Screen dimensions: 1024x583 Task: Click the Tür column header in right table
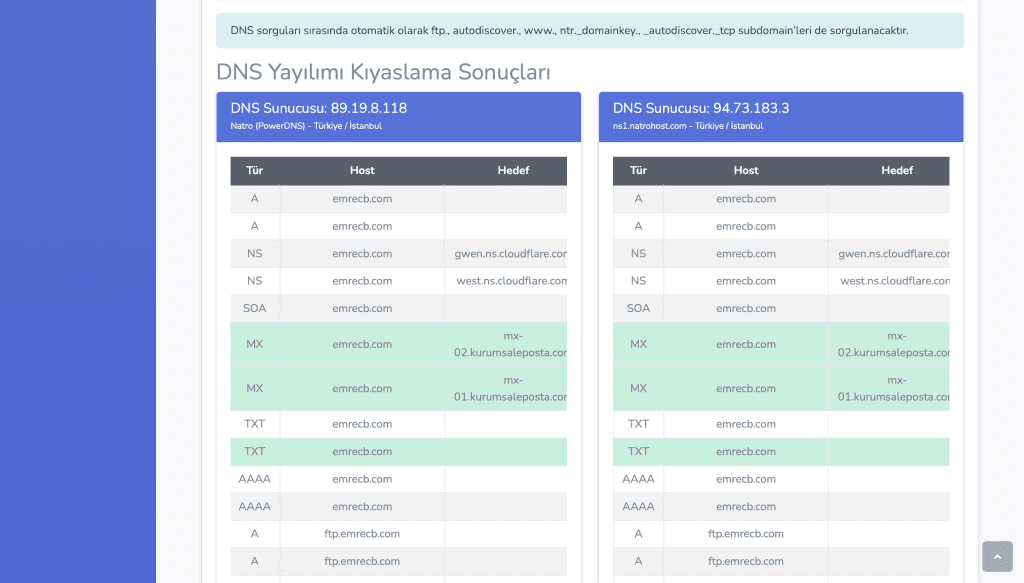[638, 171]
